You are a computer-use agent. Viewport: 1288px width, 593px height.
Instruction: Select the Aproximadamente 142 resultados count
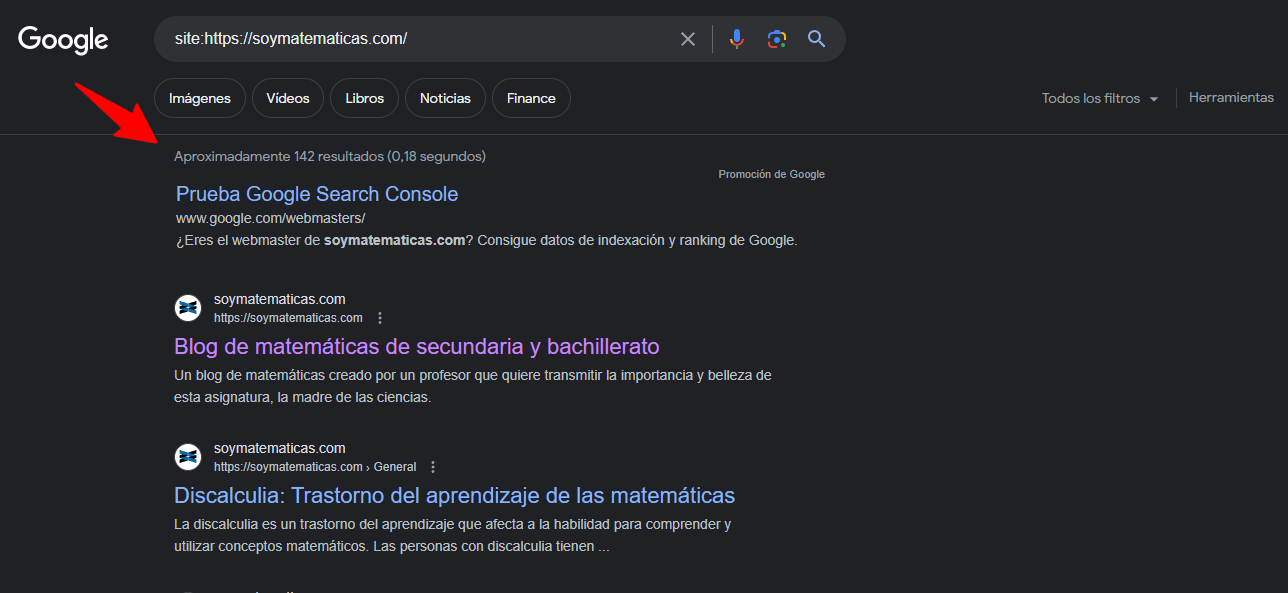point(330,156)
